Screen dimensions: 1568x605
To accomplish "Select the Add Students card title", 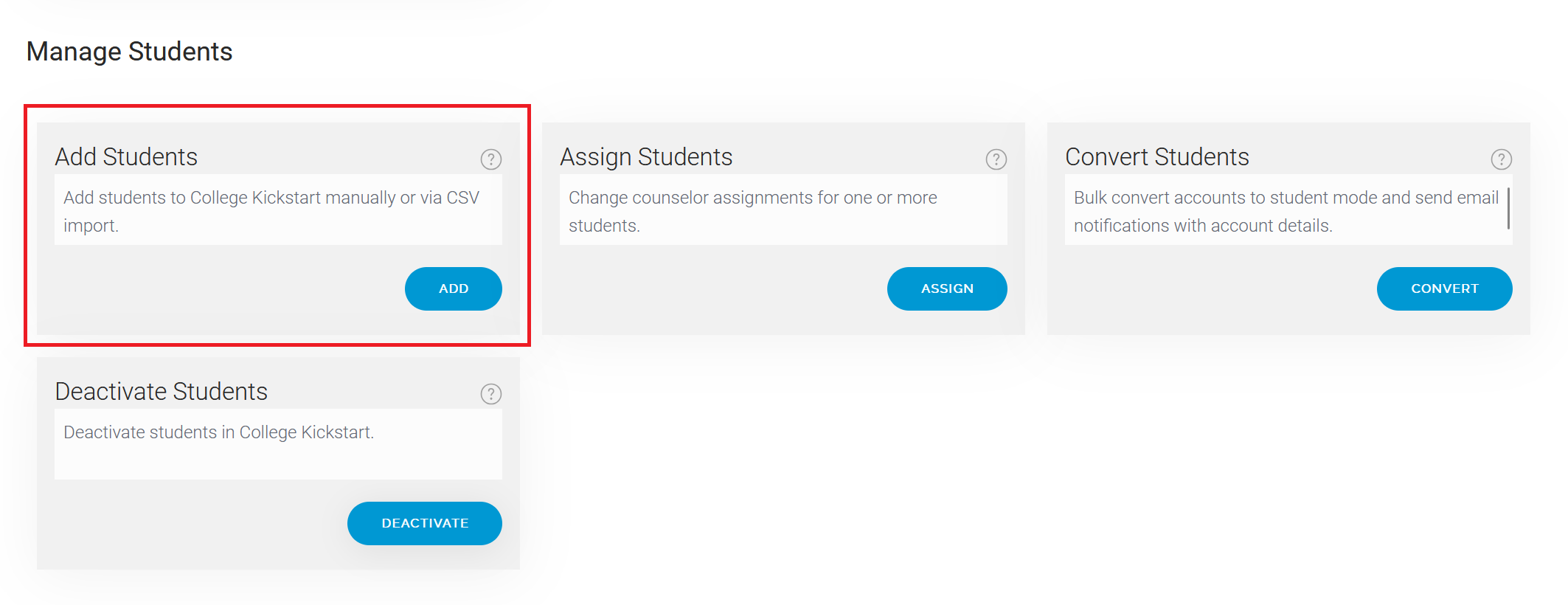I will coord(126,156).
